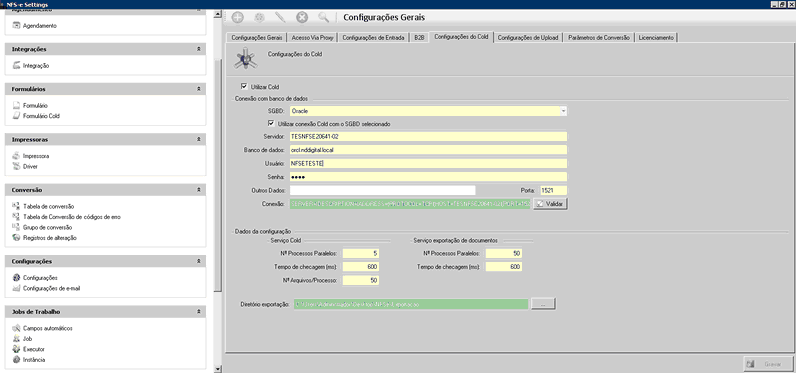Click the Servidor input field
This screenshot has width=796, height=373.
428,137
